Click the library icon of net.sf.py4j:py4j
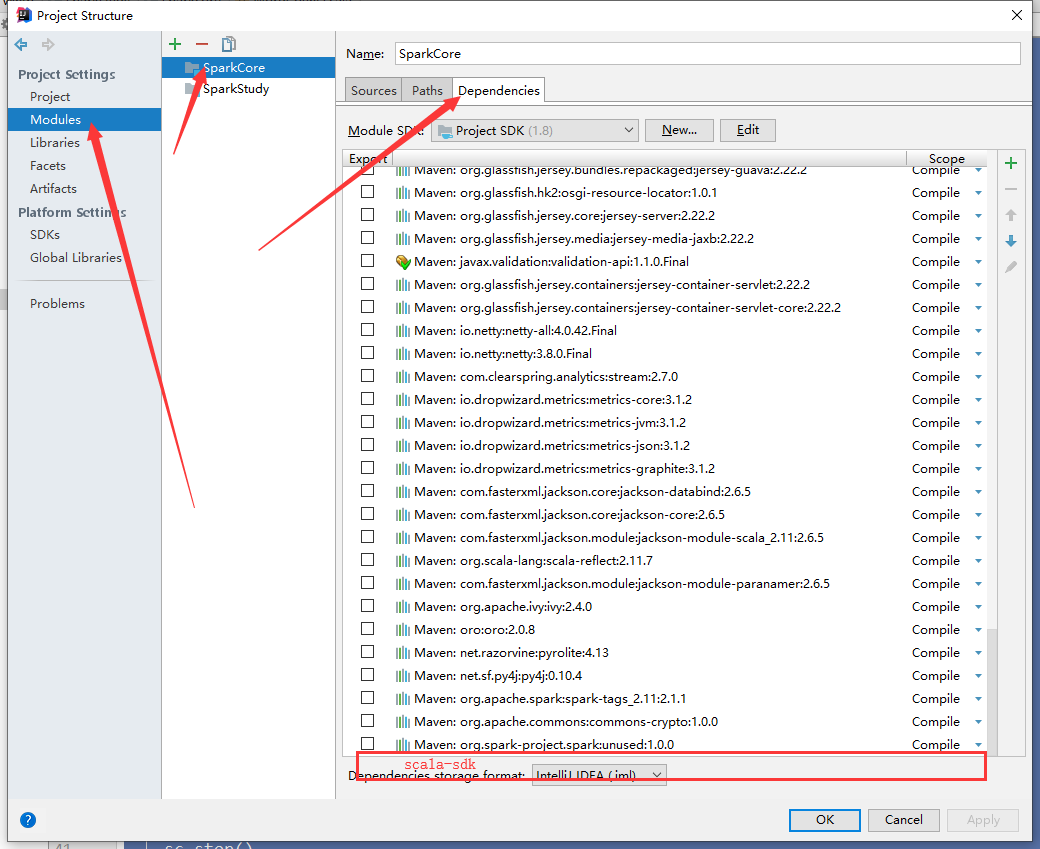The height and width of the screenshot is (849, 1040). click(403, 676)
